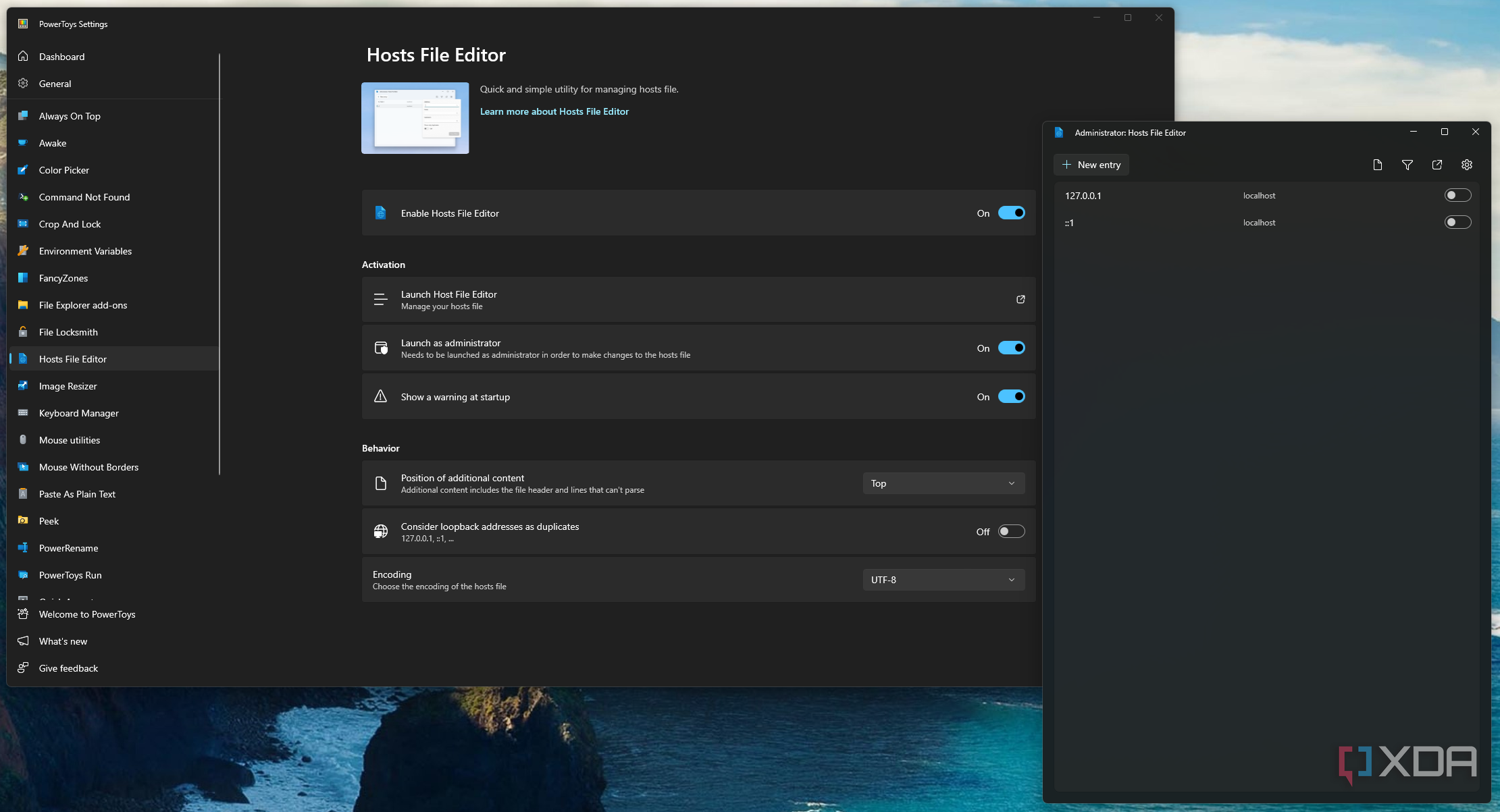Open settings gear in Hosts File Editor window
The height and width of the screenshot is (812, 1500).
click(x=1467, y=165)
